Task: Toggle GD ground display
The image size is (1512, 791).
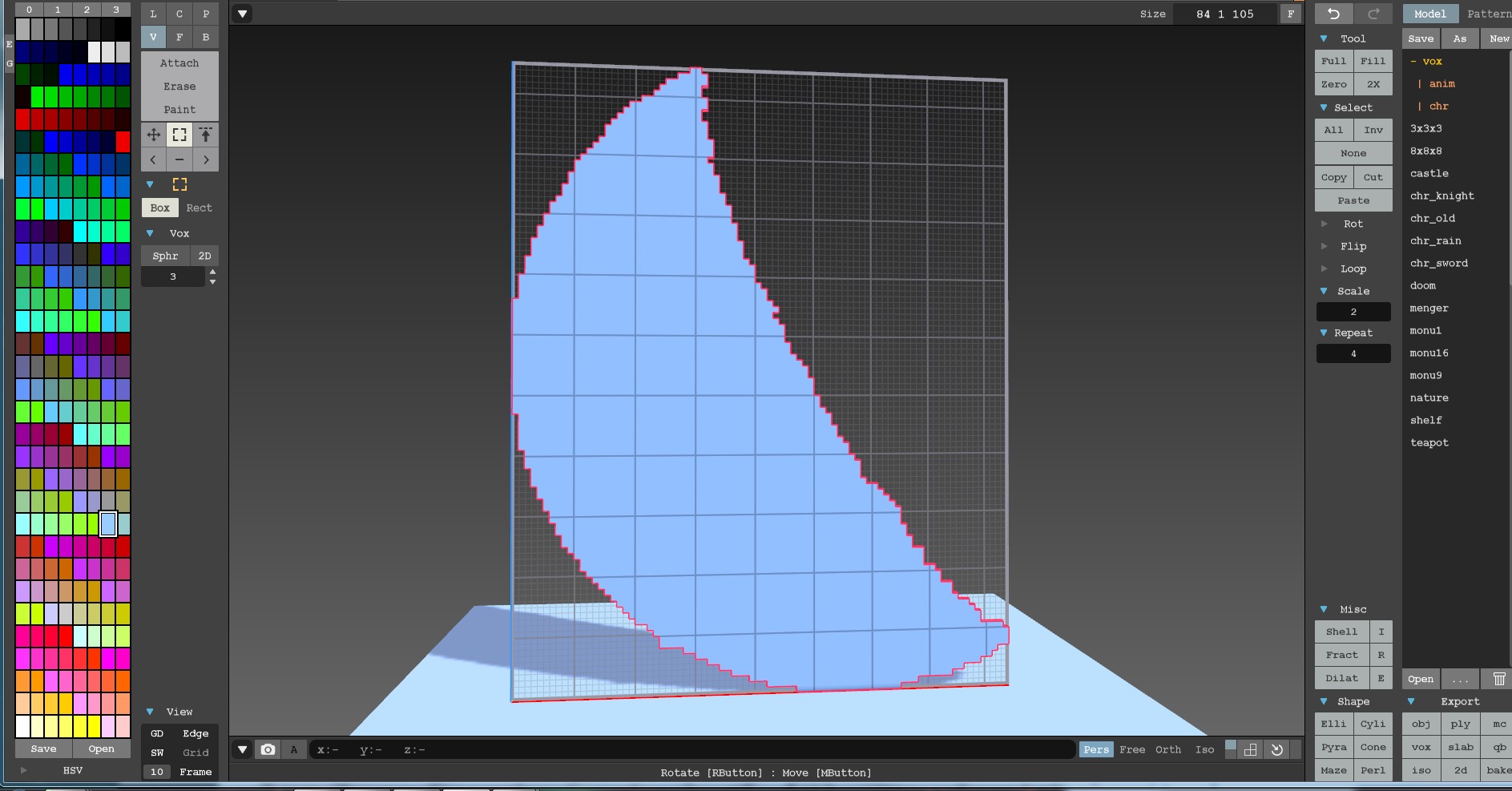Action: coord(157,733)
